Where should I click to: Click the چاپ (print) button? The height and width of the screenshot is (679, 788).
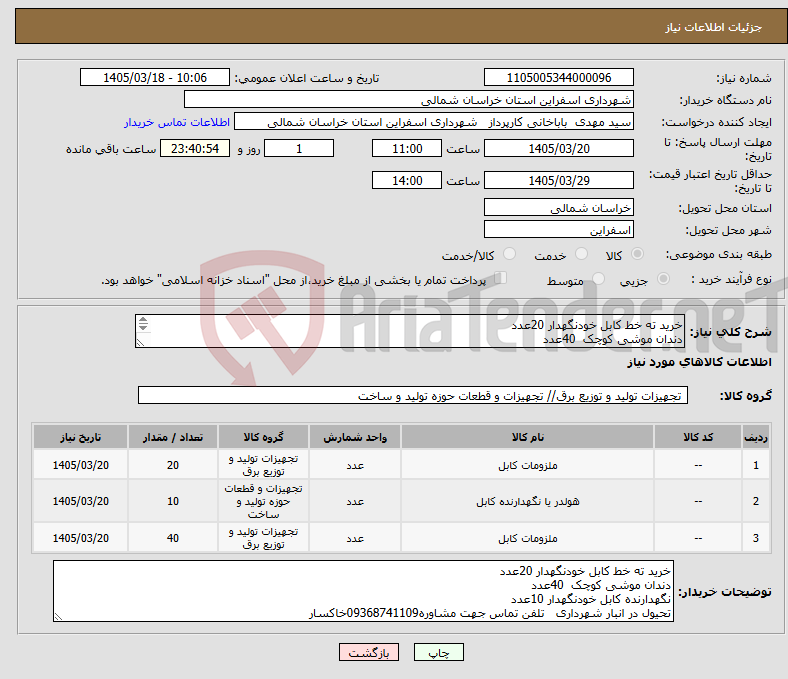pyautogui.click(x=438, y=652)
